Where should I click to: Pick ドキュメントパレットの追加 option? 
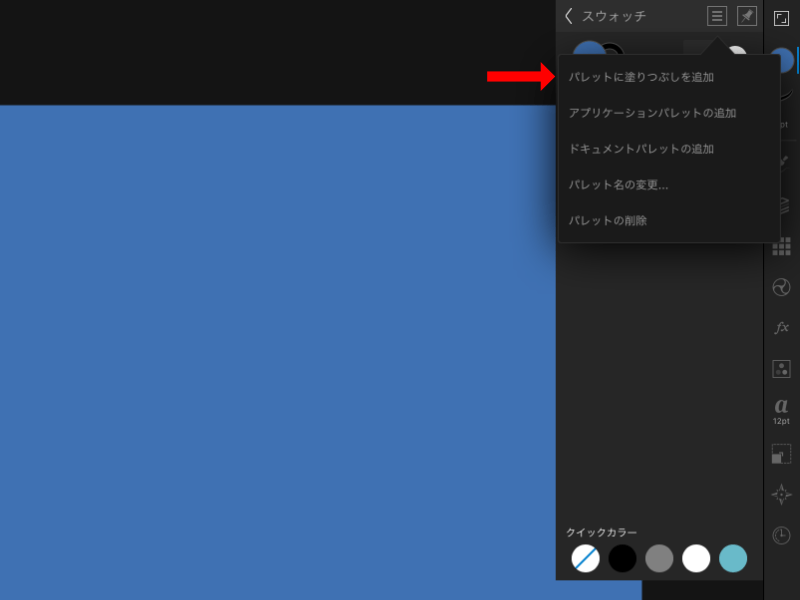[x=669, y=148]
